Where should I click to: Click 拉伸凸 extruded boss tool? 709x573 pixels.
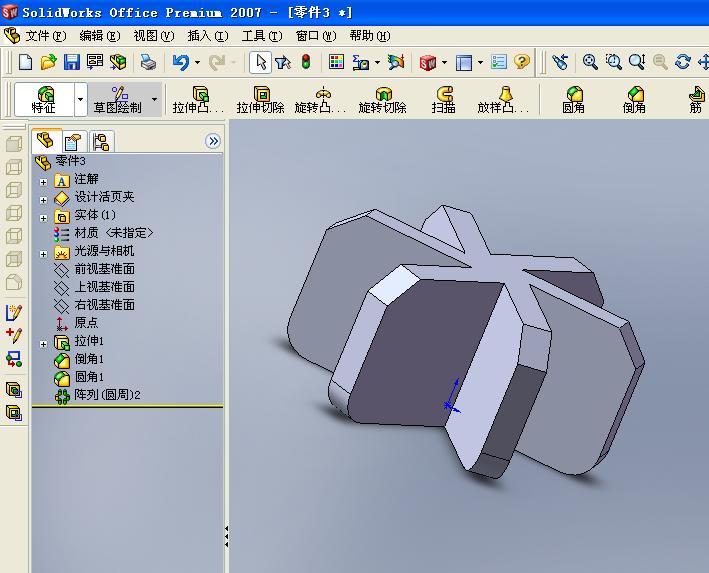(x=198, y=99)
